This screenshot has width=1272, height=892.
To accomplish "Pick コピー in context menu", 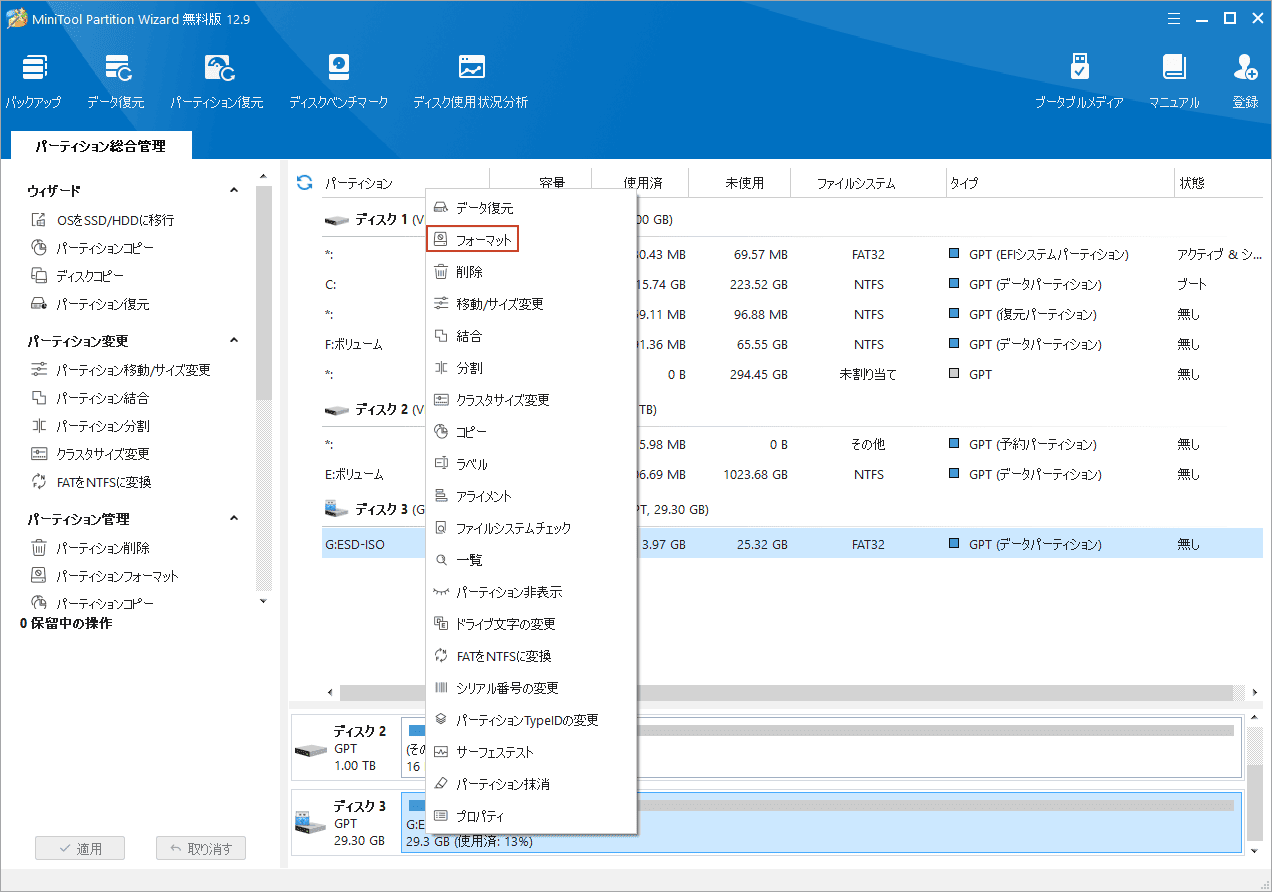I will [x=532, y=432].
